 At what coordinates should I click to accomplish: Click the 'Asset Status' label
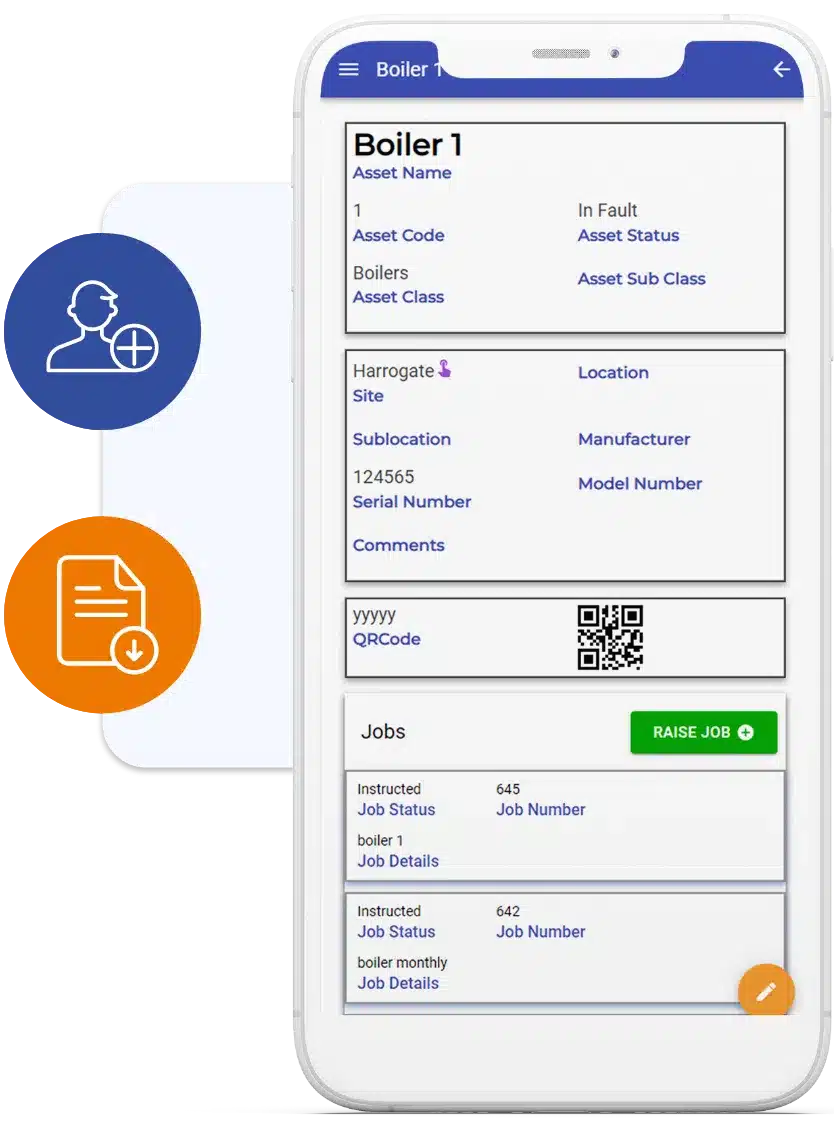pos(629,235)
